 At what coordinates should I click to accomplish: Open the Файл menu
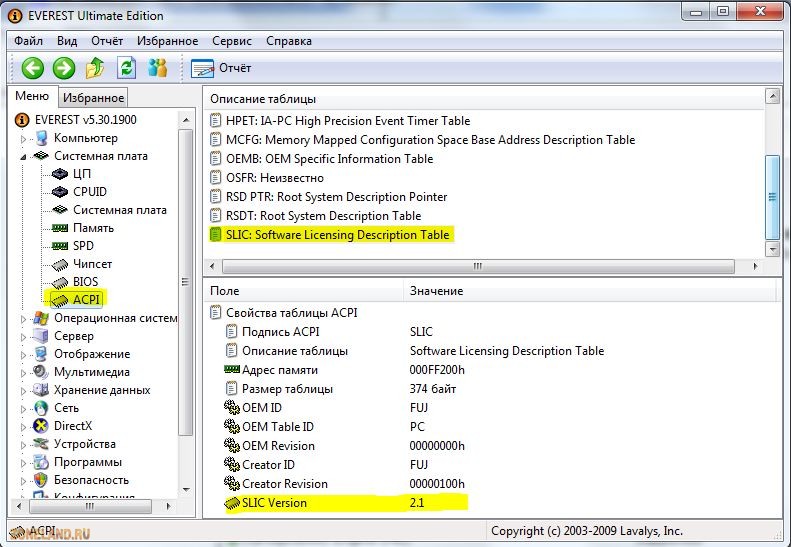[28, 41]
